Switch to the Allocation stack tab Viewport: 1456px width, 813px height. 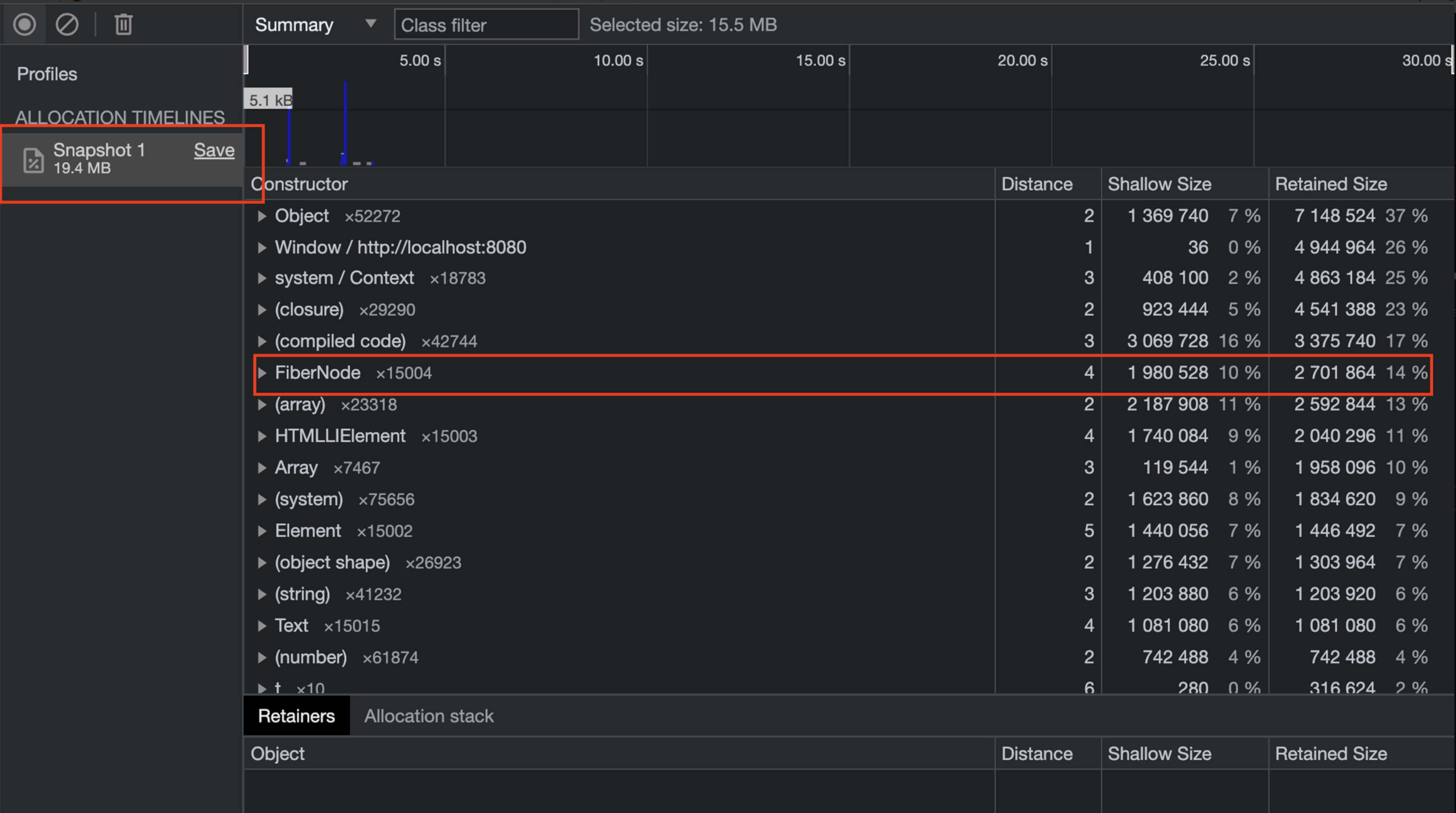(428, 716)
